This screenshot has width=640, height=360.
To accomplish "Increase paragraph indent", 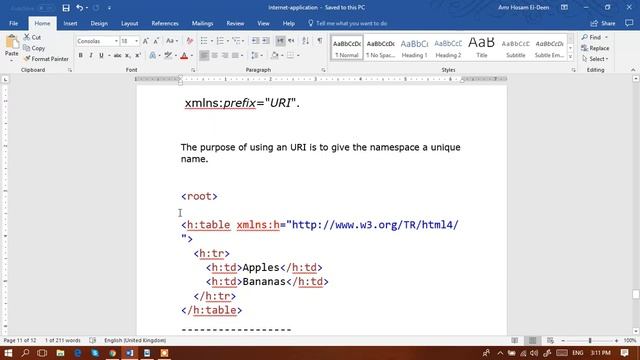I will (x=265, y=41).
